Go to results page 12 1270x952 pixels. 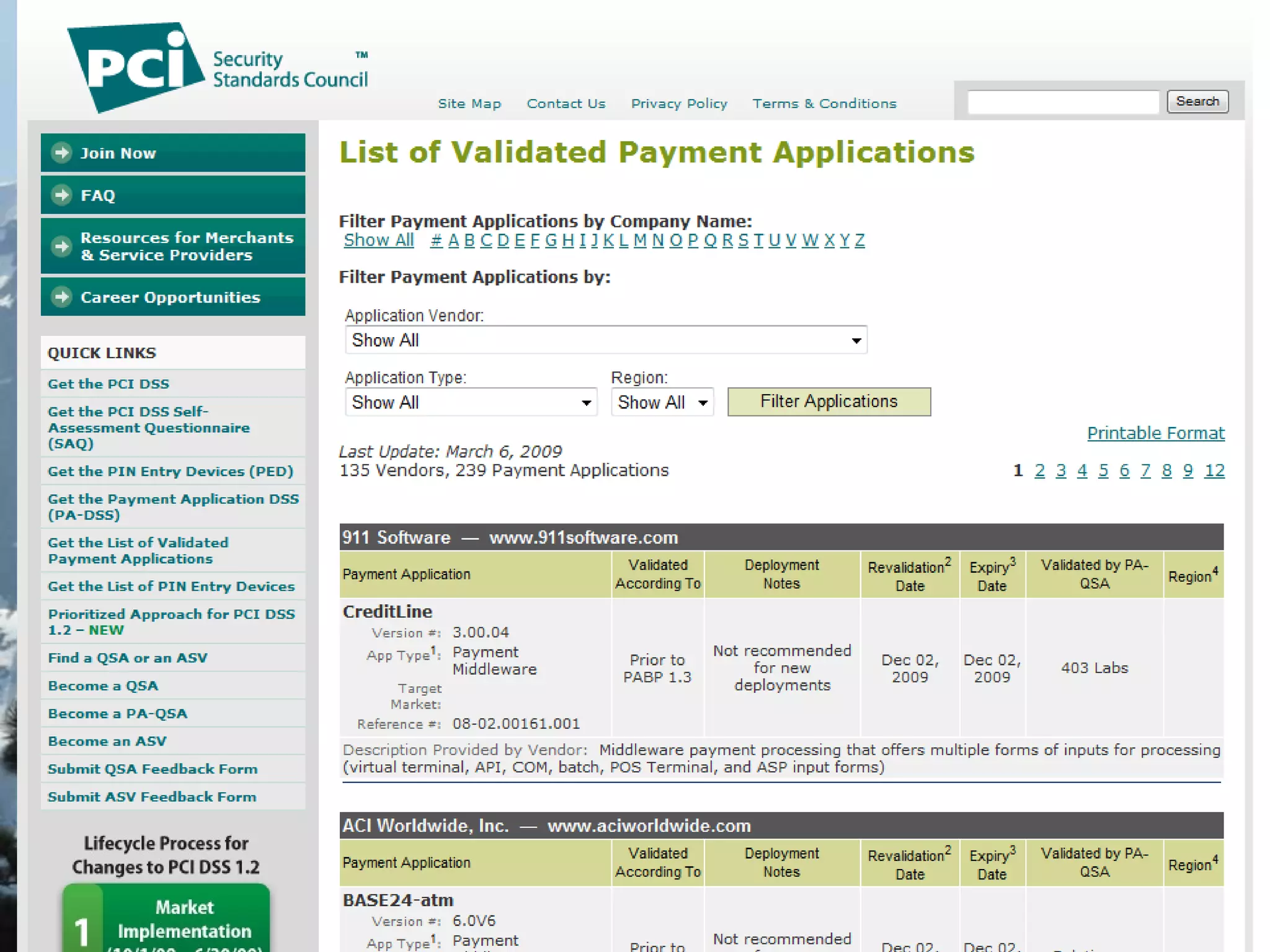1214,471
